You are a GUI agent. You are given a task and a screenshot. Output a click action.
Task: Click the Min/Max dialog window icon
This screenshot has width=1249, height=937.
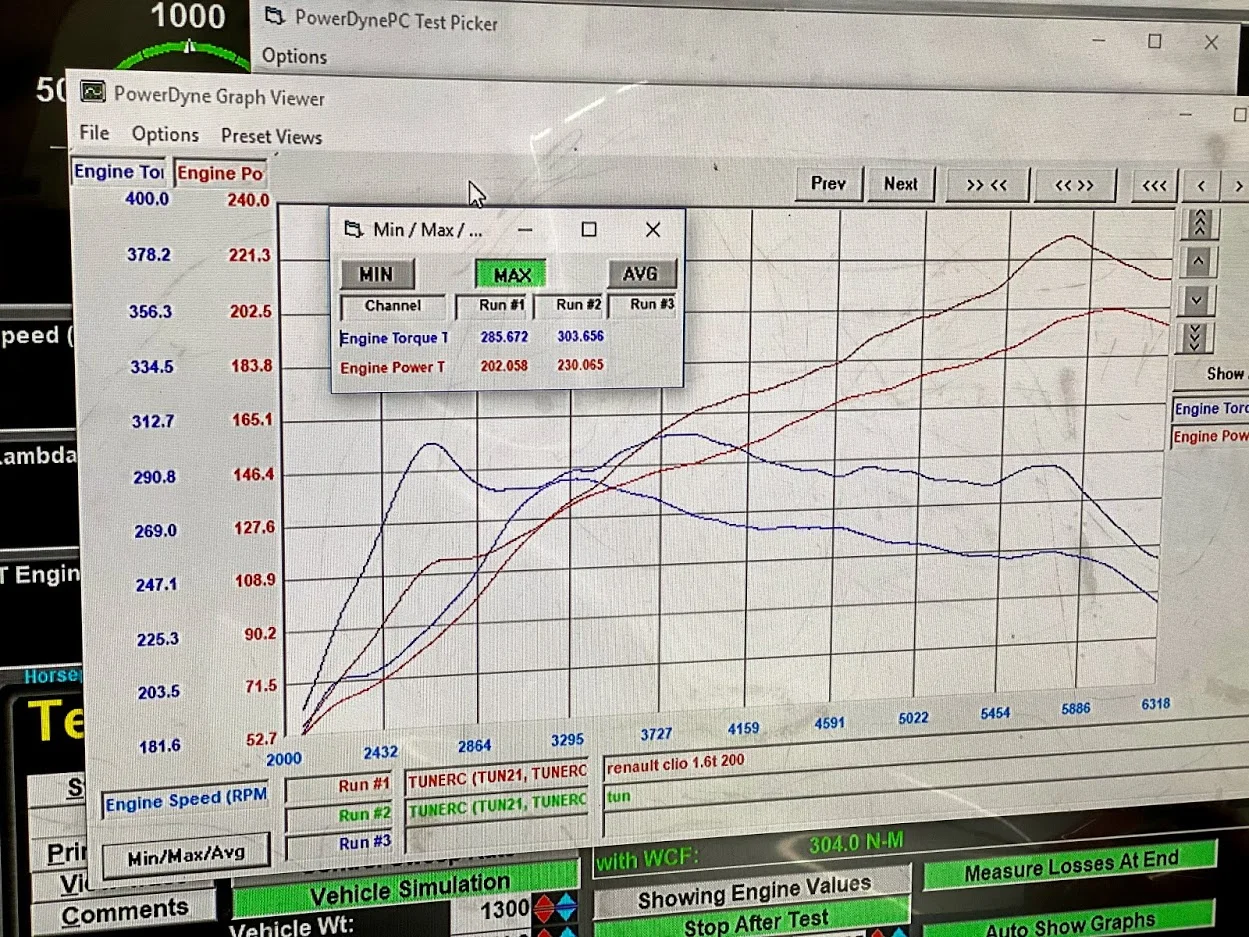pyautogui.click(x=352, y=230)
